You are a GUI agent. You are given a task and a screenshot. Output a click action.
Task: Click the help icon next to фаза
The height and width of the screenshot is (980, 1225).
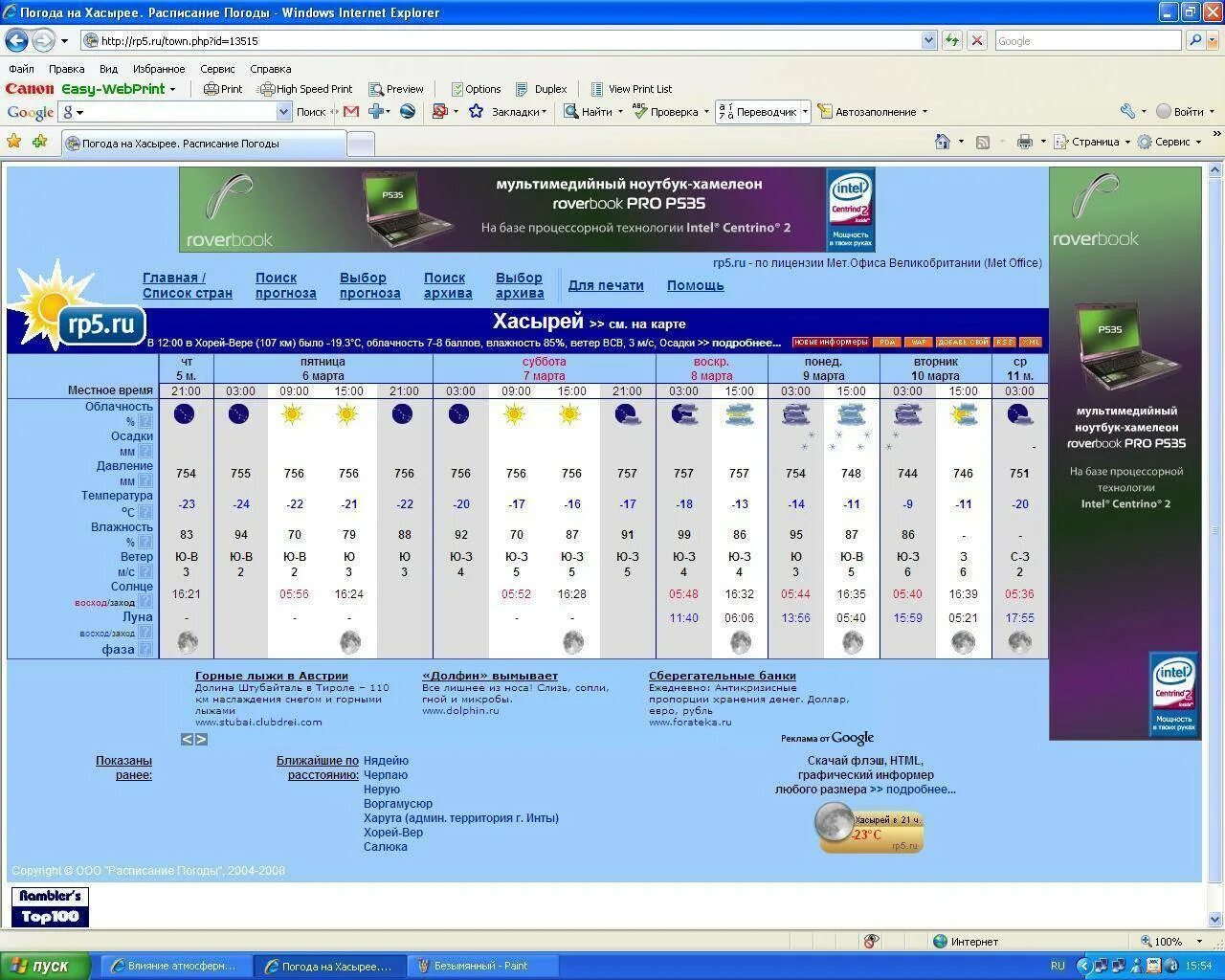[145, 649]
